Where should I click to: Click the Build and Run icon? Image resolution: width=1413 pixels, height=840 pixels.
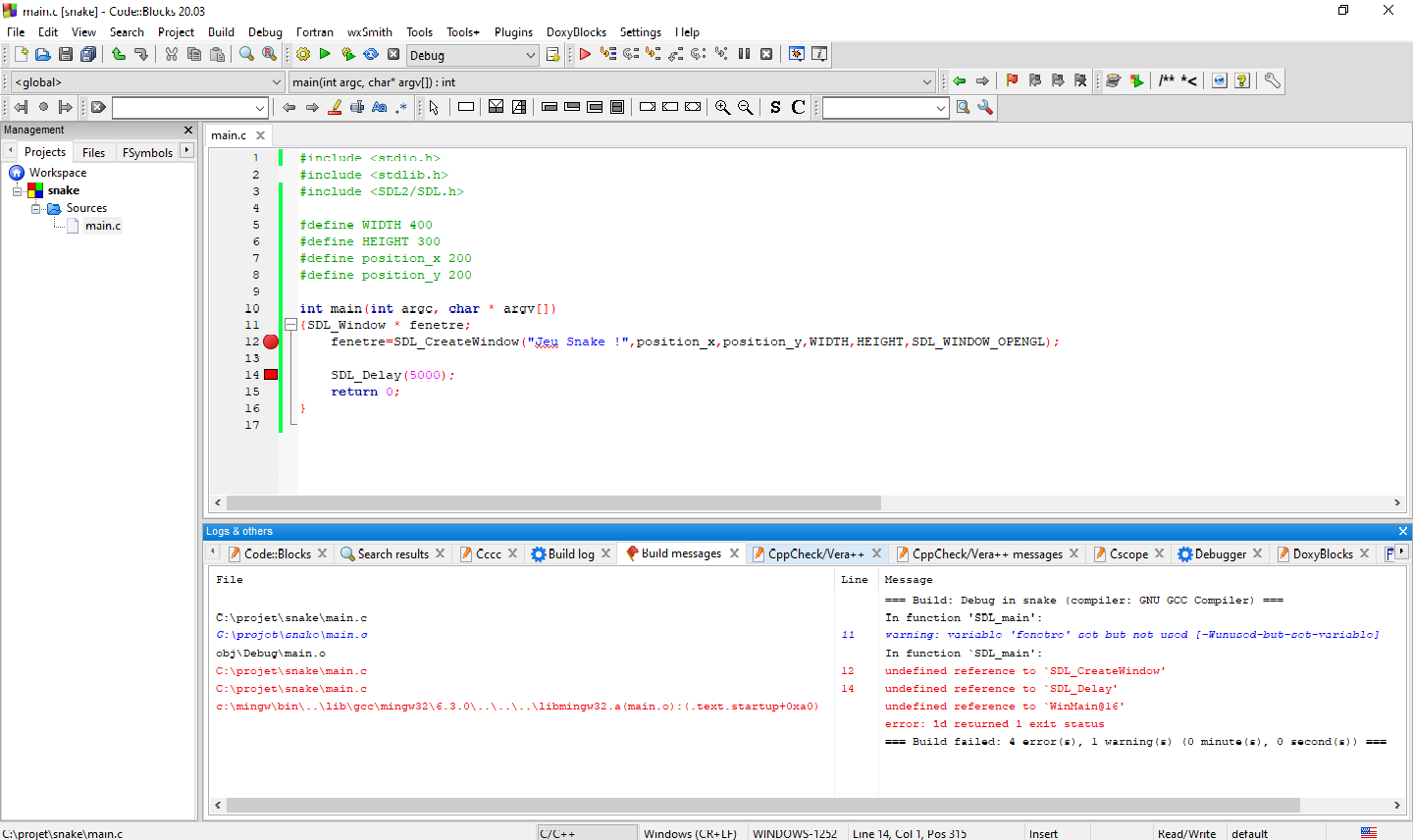click(x=347, y=54)
